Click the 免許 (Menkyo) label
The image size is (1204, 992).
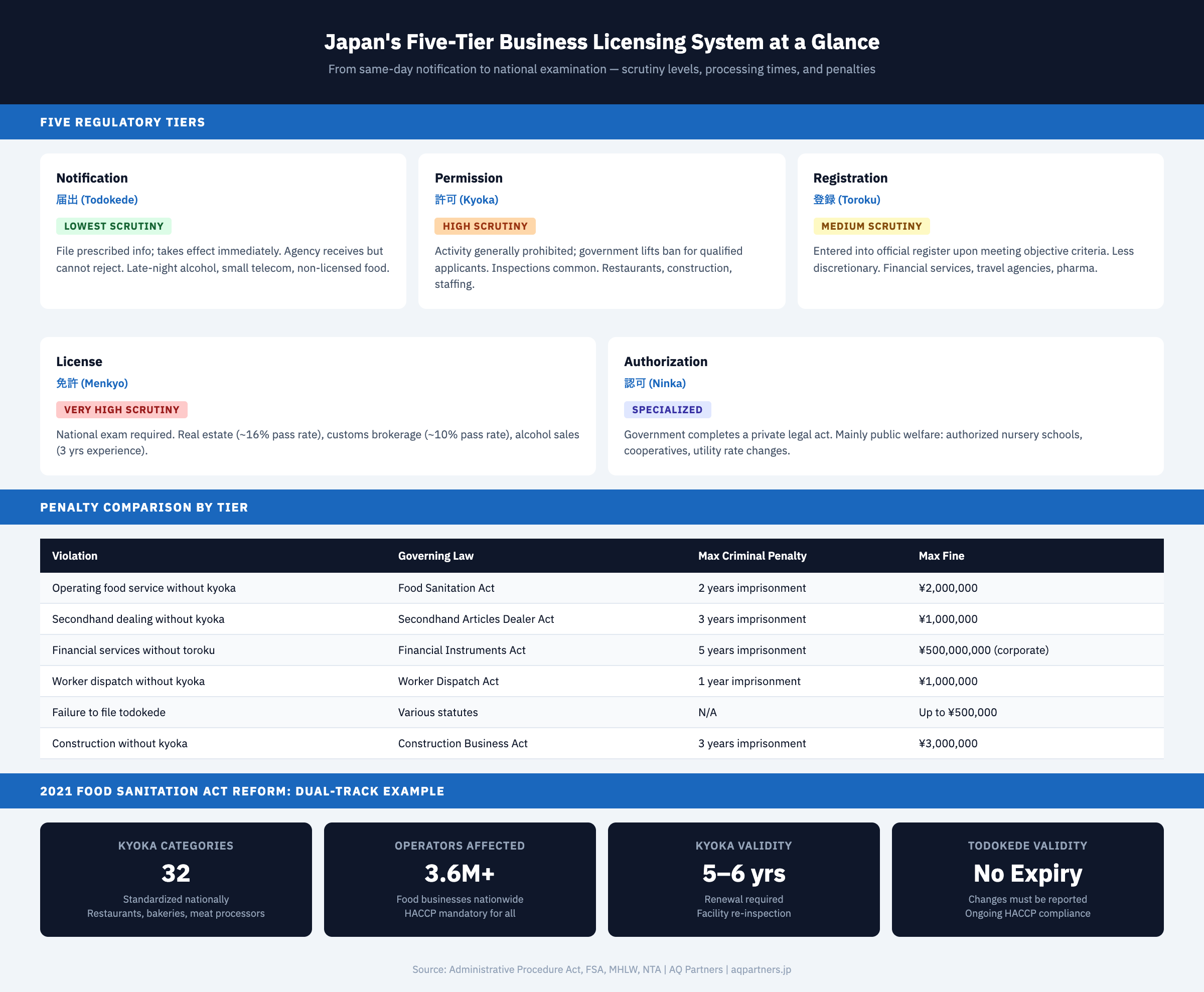pyautogui.click(x=91, y=384)
